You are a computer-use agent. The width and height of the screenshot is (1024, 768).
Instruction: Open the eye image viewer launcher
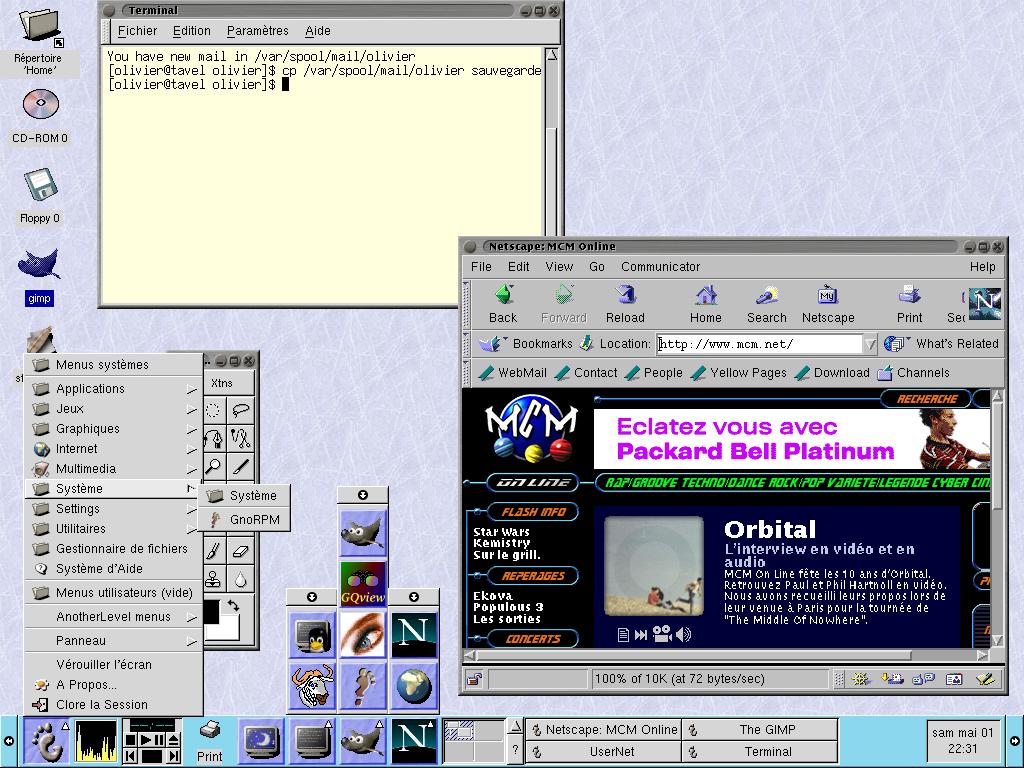pos(363,634)
